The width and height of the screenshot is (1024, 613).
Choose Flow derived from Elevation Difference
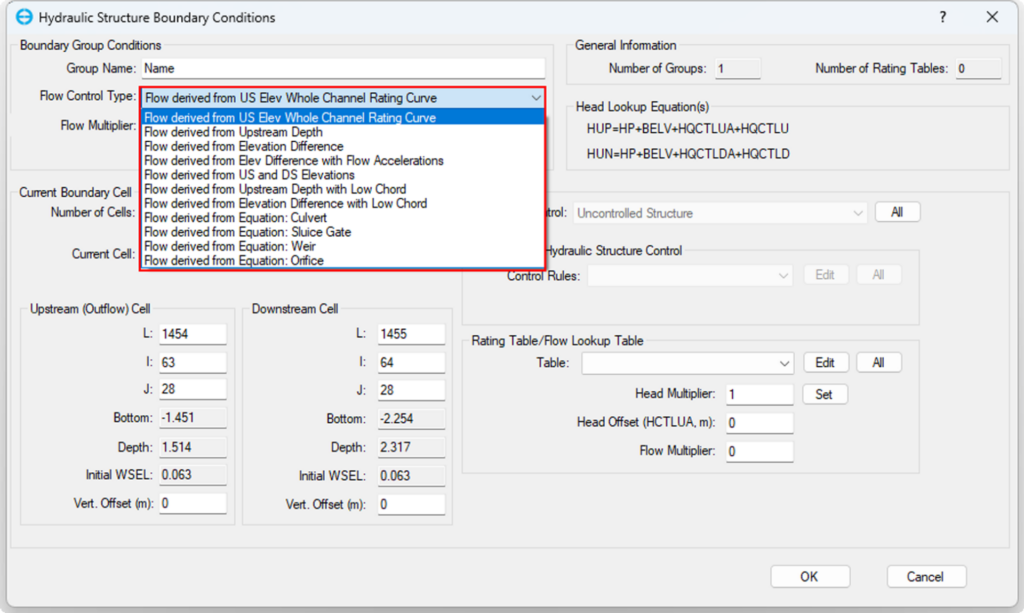pos(243,146)
